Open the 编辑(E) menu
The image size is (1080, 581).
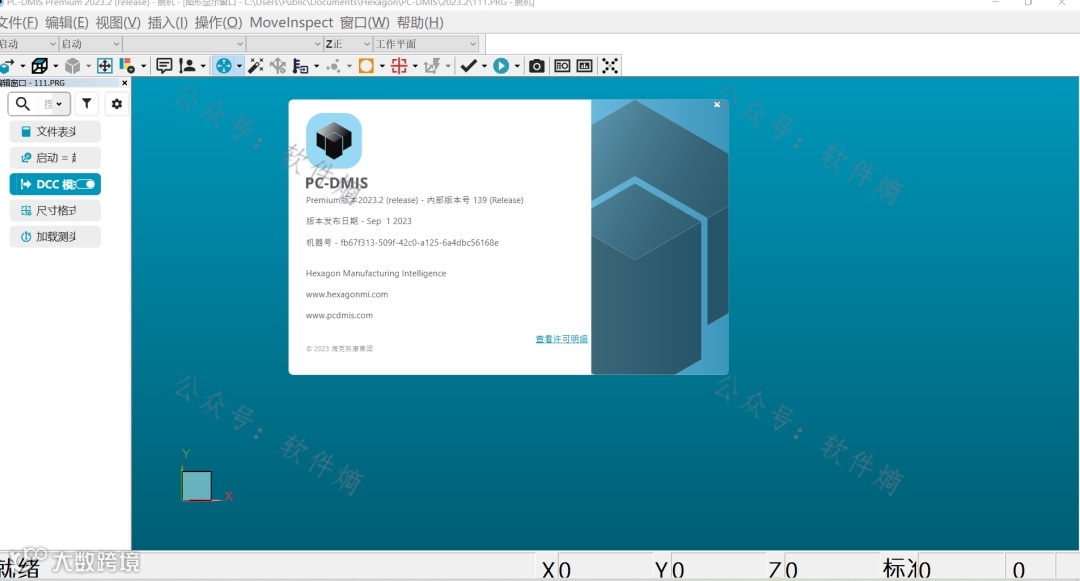pos(67,23)
